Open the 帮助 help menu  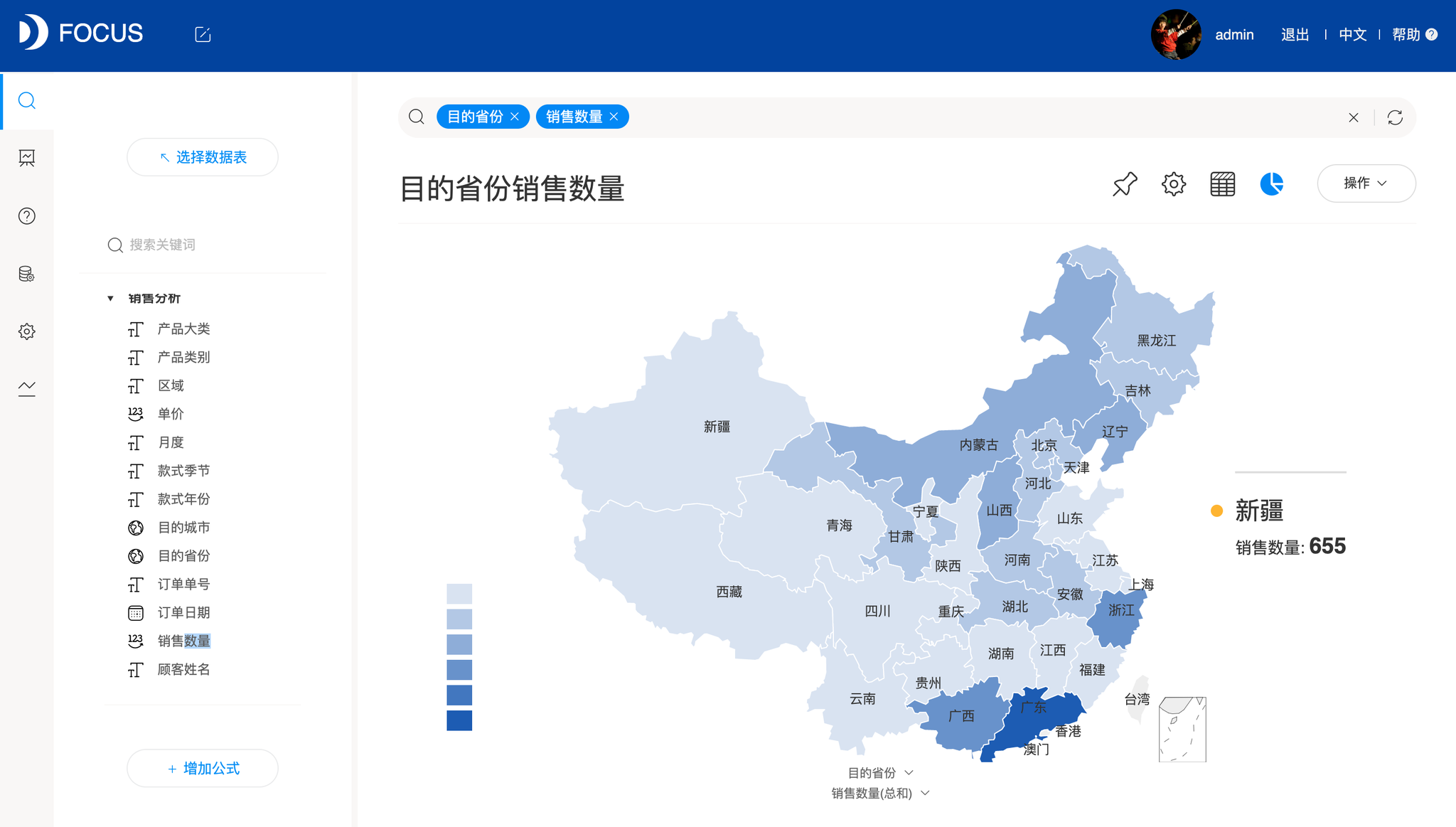coord(1406,34)
